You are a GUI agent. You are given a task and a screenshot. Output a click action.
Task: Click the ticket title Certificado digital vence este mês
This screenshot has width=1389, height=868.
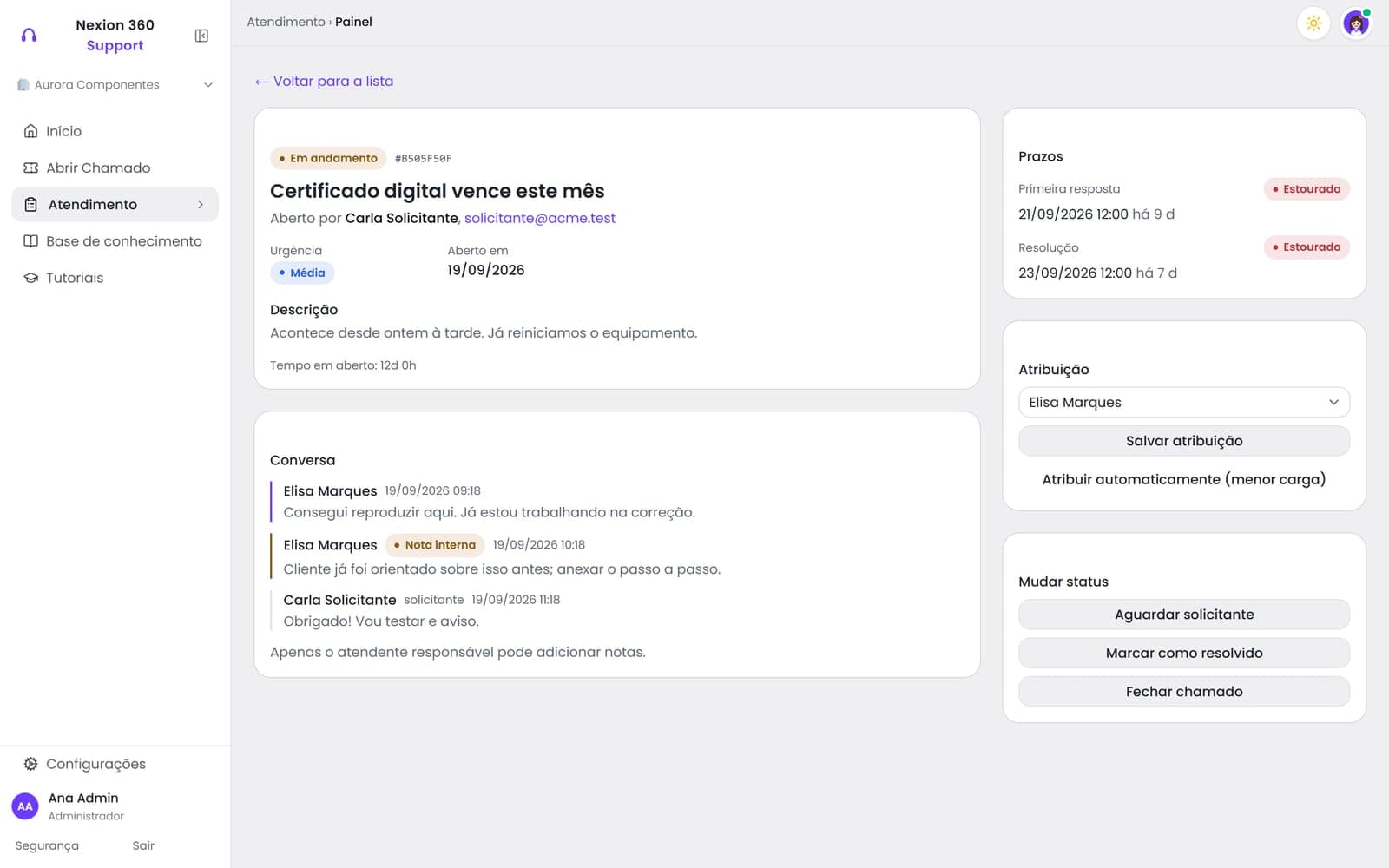[438, 191]
